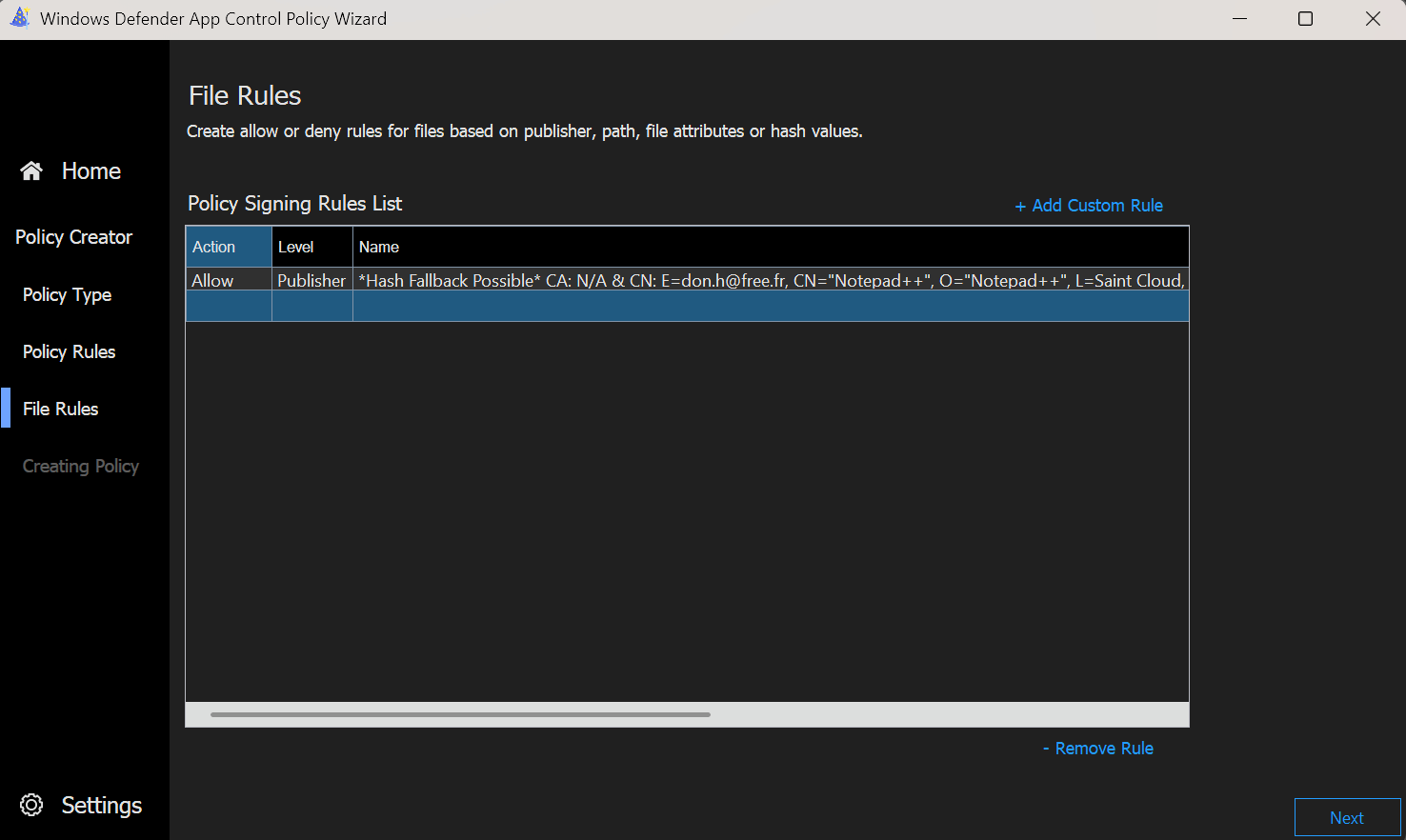Click the wizard hat app icon in title bar
This screenshot has height=840, width=1406.
click(20, 18)
